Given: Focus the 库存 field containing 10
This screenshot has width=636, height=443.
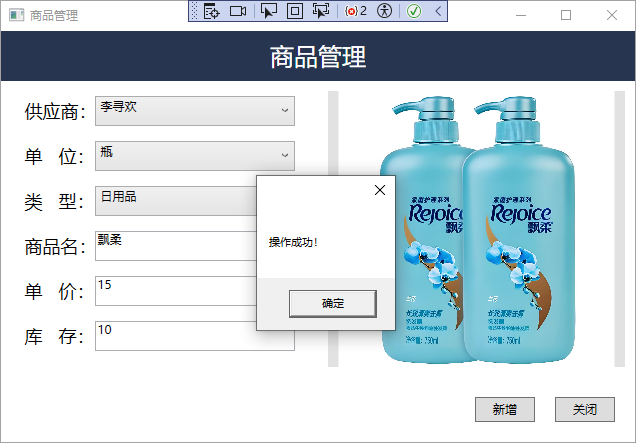Looking at the screenshot, I should [x=195, y=336].
